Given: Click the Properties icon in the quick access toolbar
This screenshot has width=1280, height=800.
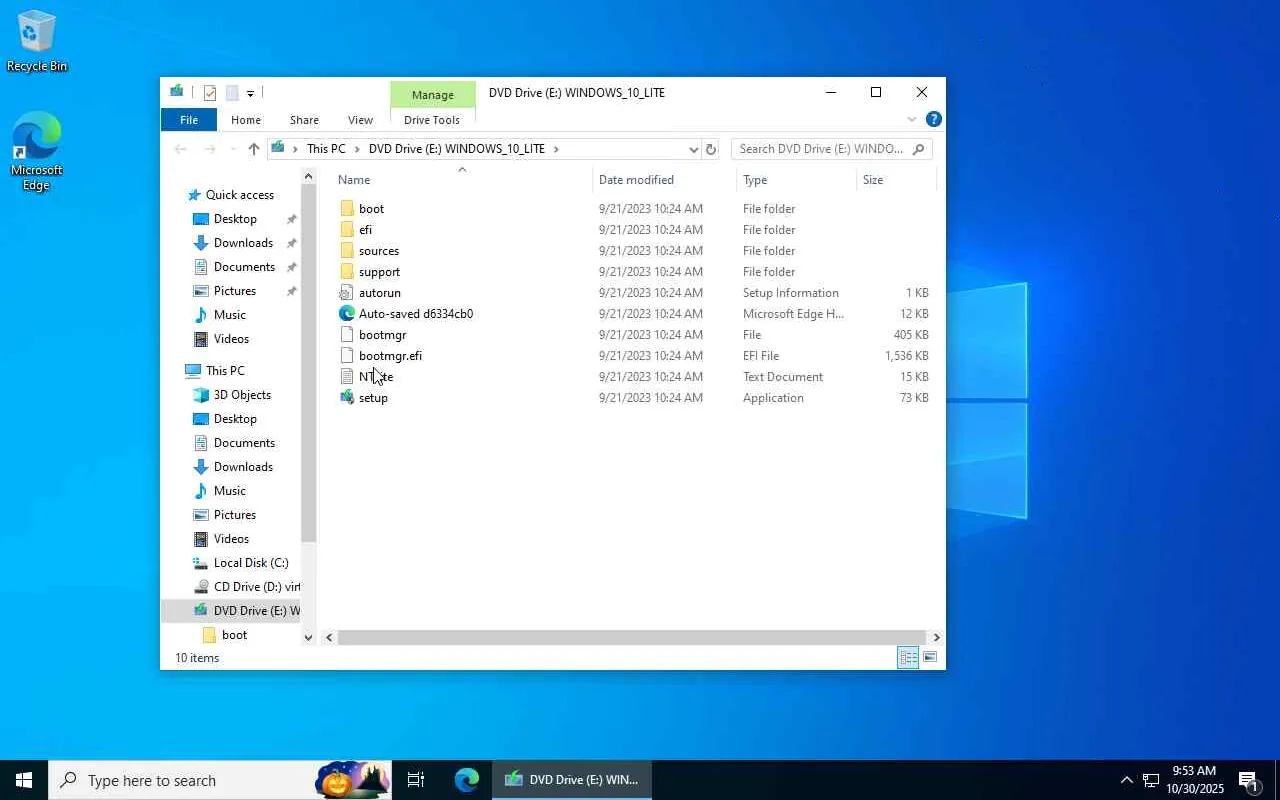Looking at the screenshot, I should click(209, 93).
